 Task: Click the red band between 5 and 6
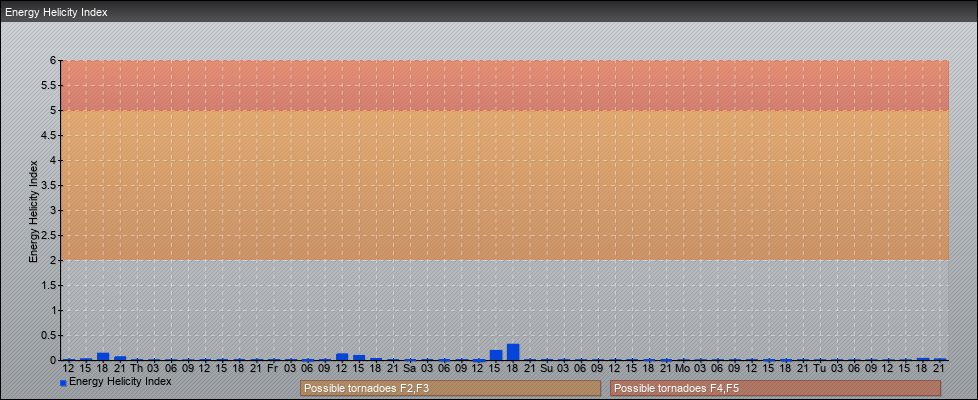pos(505,85)
